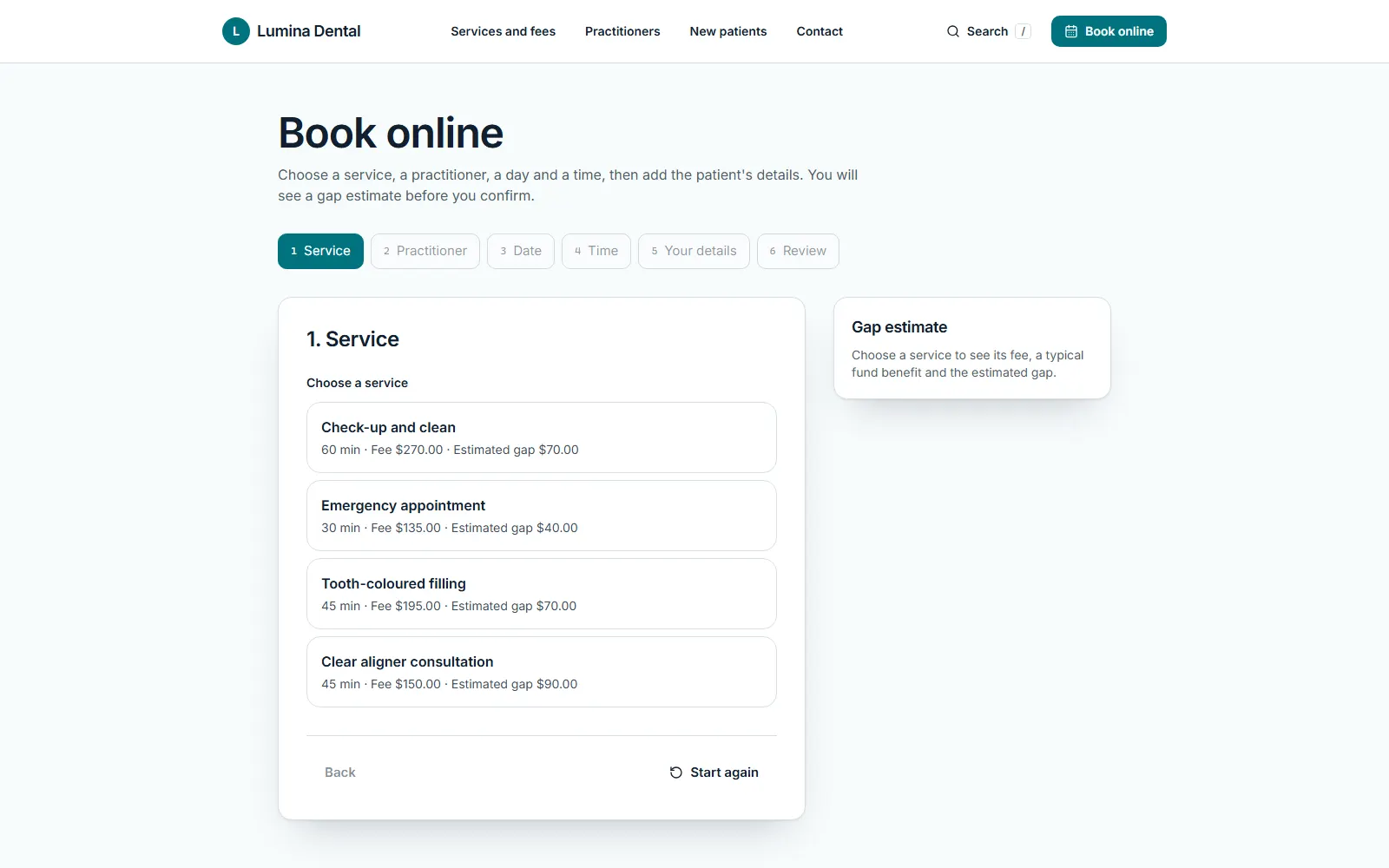Viewport: 1389px width, 868px height.
Task: Open the Contact page
Action: coord(820,31)
